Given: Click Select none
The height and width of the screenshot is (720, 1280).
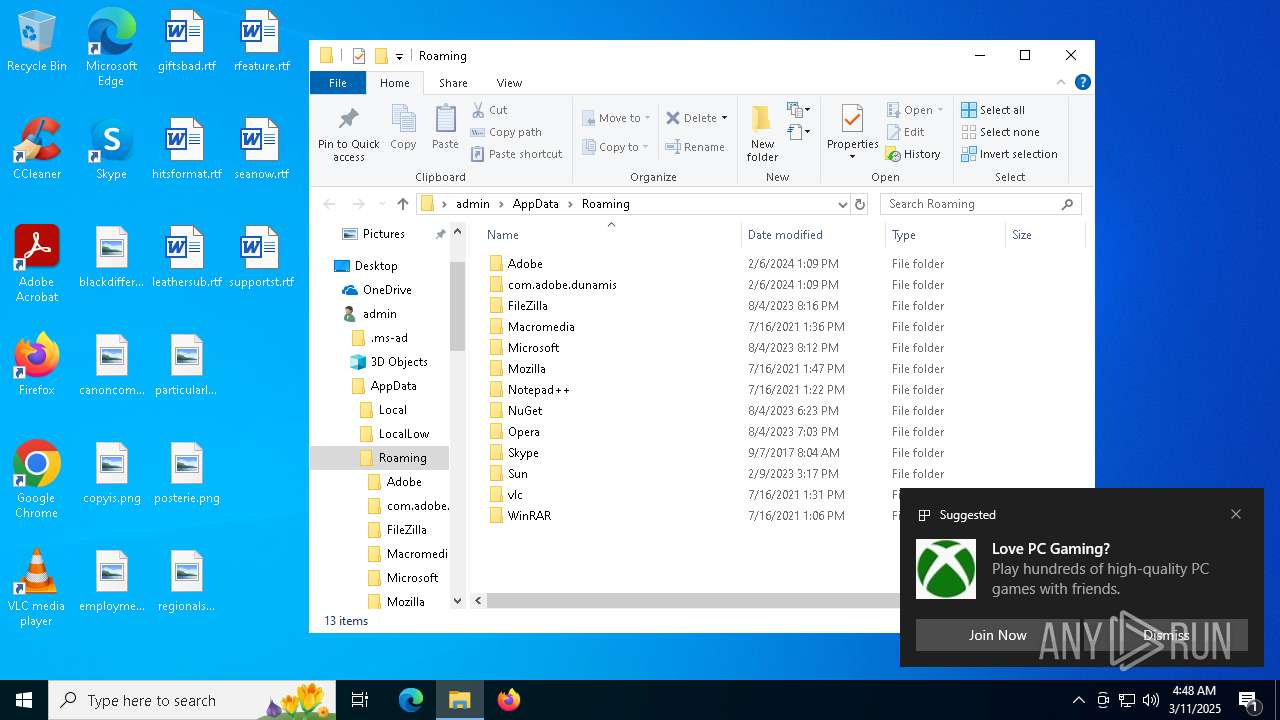Looking at the screenshot, I should pyautogui.click(x=1001, y=132).
